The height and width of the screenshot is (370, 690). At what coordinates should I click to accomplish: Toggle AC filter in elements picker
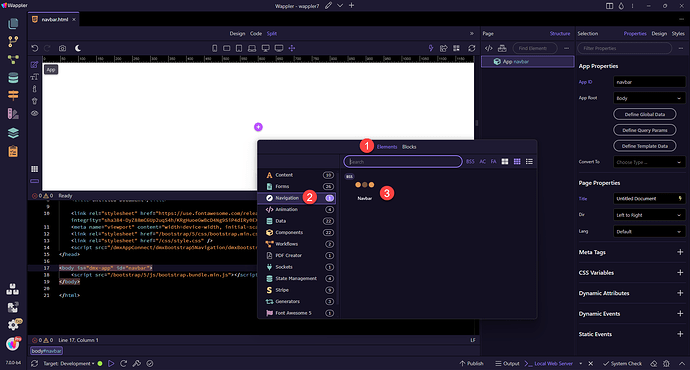[x=483, y=161]
